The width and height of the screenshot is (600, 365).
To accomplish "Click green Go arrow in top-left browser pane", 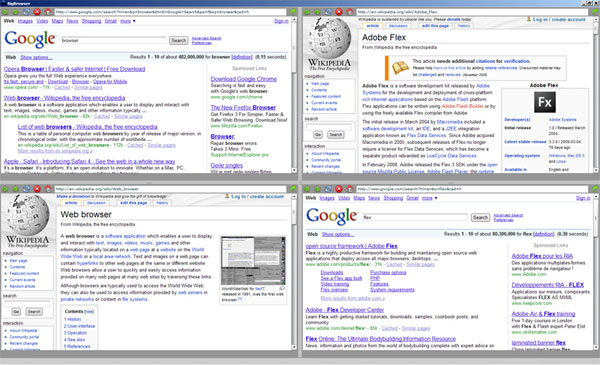I will tap(293, 12).
